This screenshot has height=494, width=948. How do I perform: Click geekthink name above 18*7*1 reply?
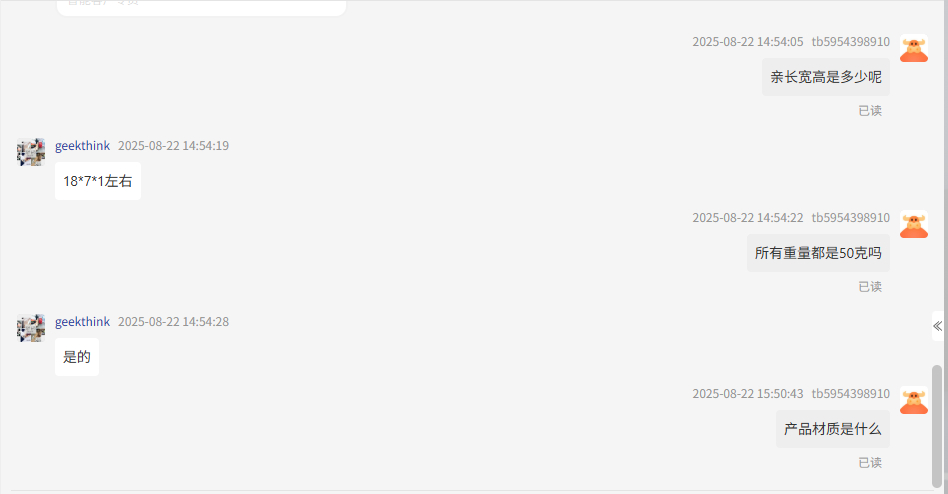(82, 146)
